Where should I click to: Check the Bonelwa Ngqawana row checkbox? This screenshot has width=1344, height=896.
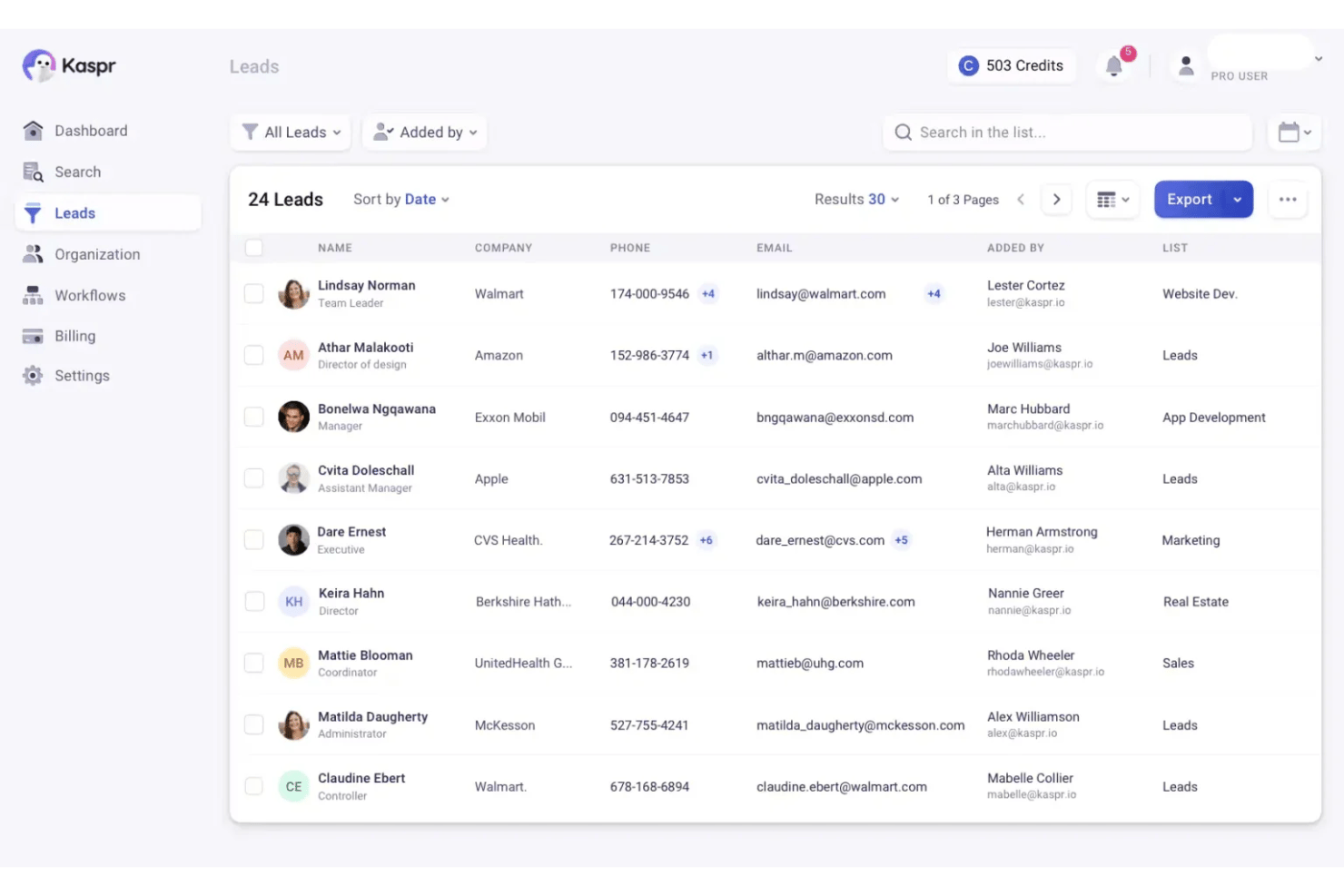point(254,418)
